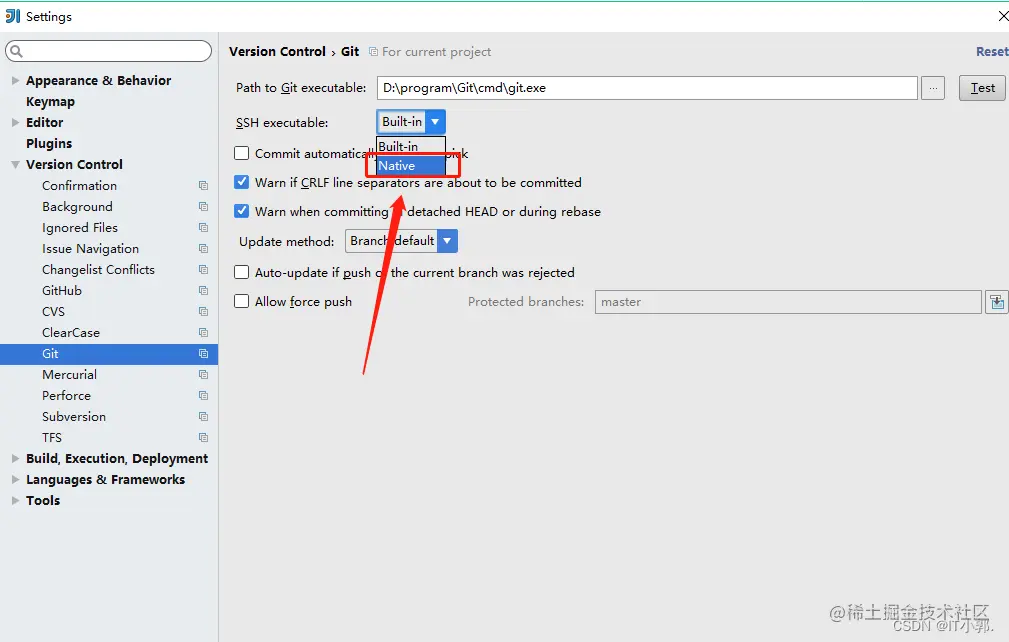Select Native in SSH executable list
This screenshot has height=642, width=1009.
[411, 165]
